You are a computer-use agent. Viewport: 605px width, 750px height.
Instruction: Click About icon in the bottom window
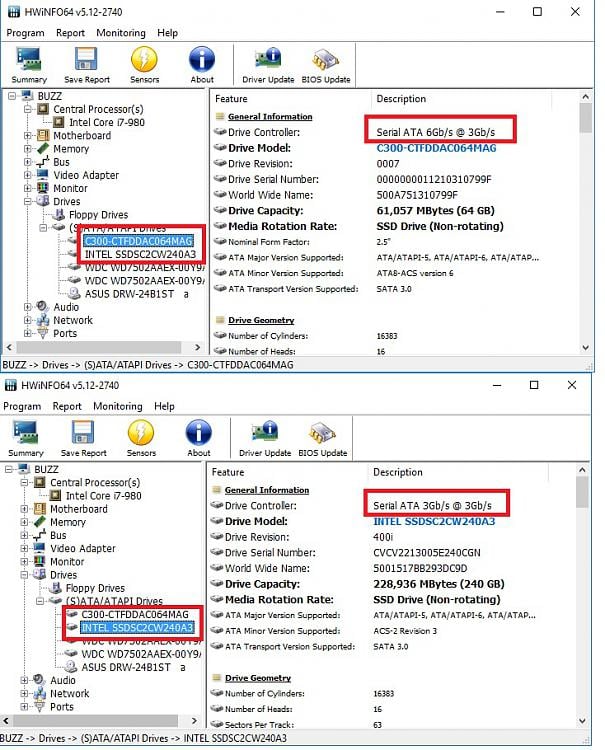[198, 438]
